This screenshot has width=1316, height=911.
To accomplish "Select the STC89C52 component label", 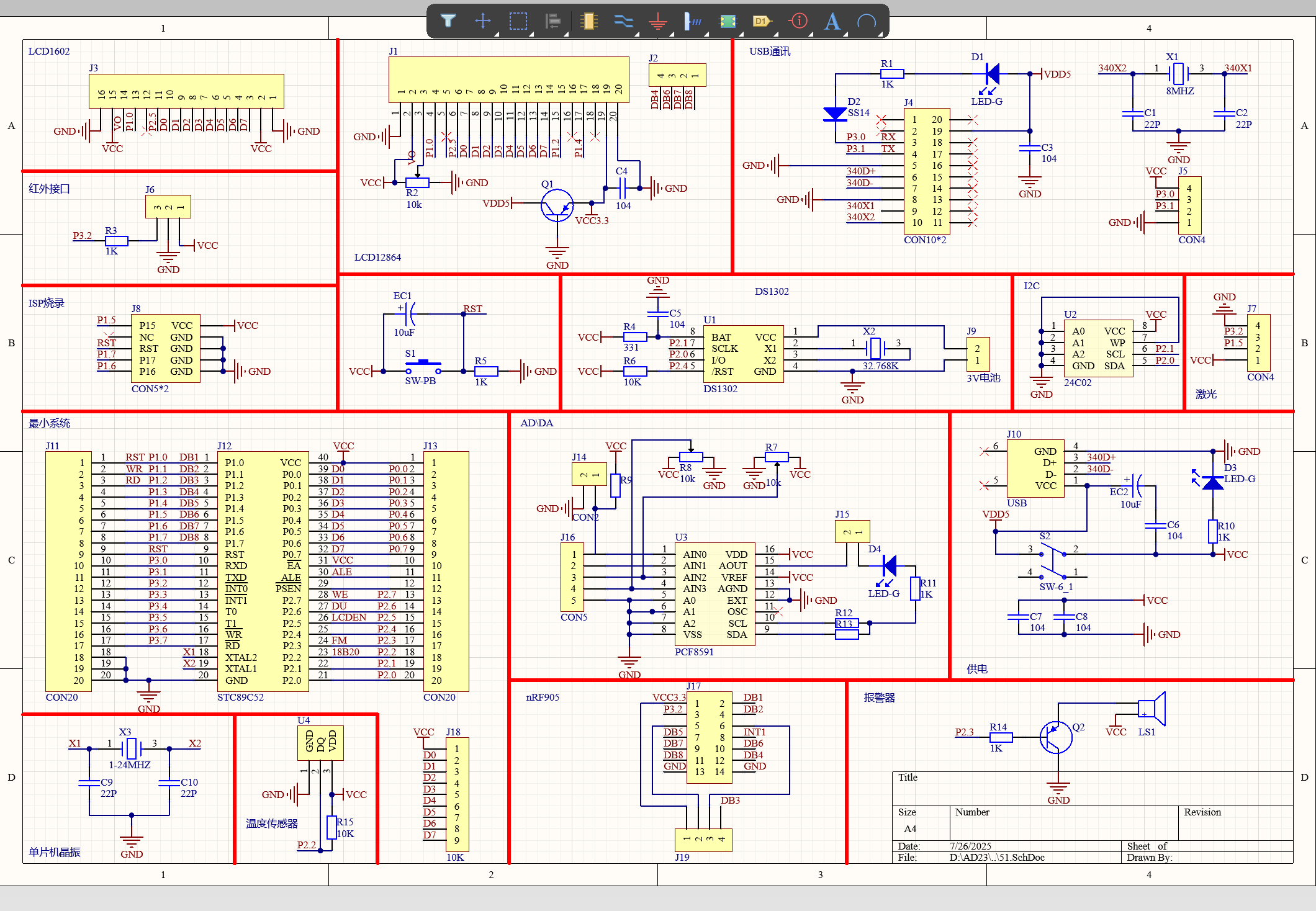I will pos(240,697).
